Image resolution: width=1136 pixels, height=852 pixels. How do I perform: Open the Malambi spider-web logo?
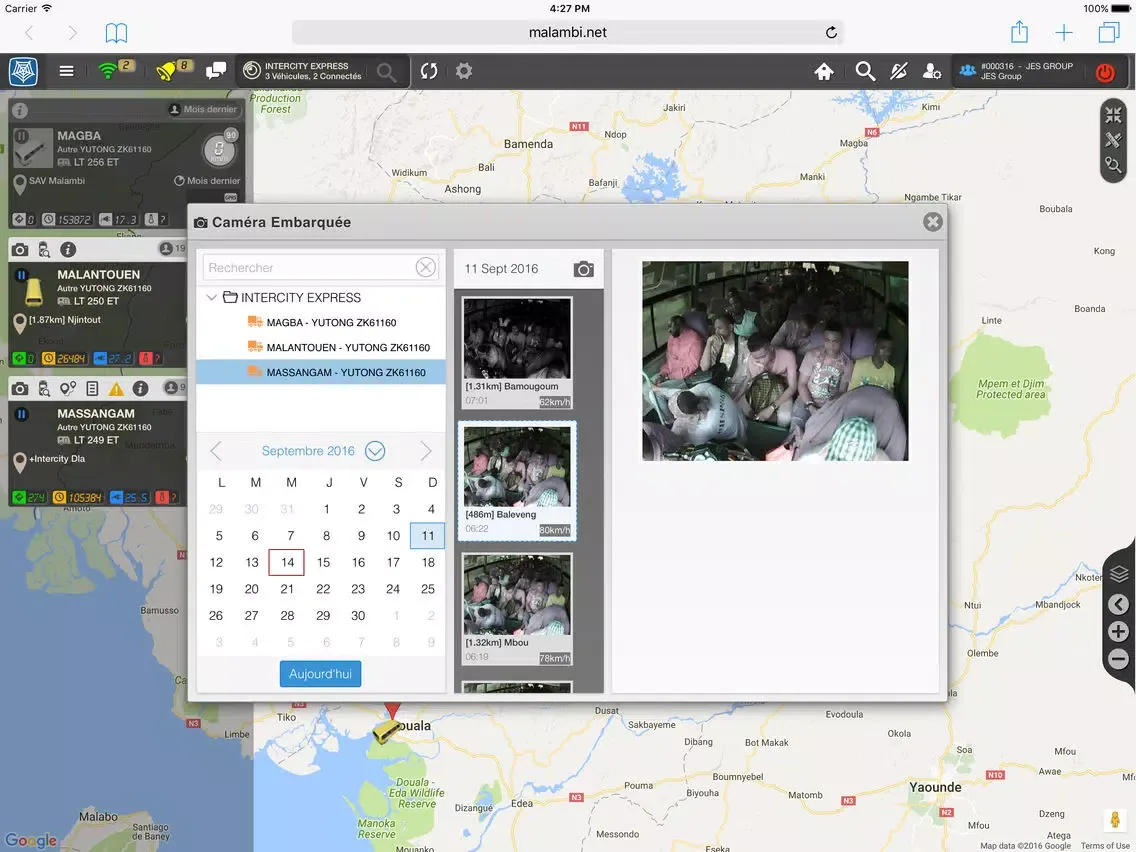point(23,71)
